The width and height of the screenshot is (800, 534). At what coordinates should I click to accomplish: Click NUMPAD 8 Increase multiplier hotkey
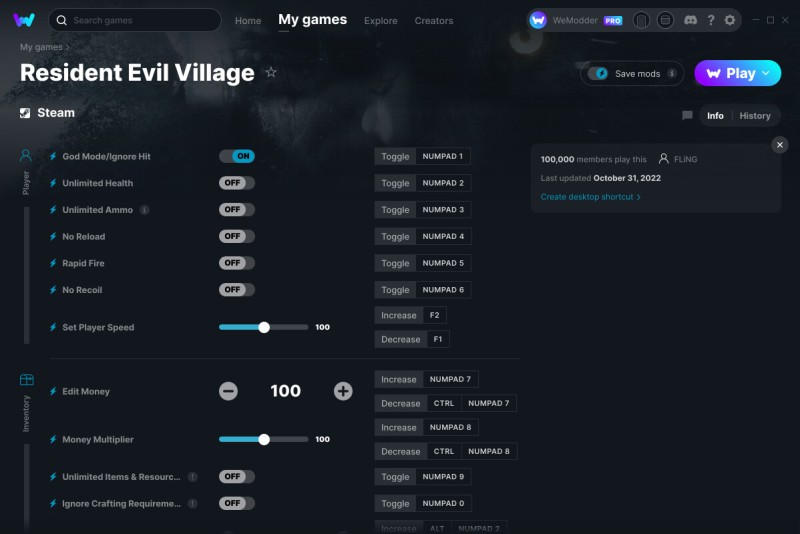[x=450, y=427]
